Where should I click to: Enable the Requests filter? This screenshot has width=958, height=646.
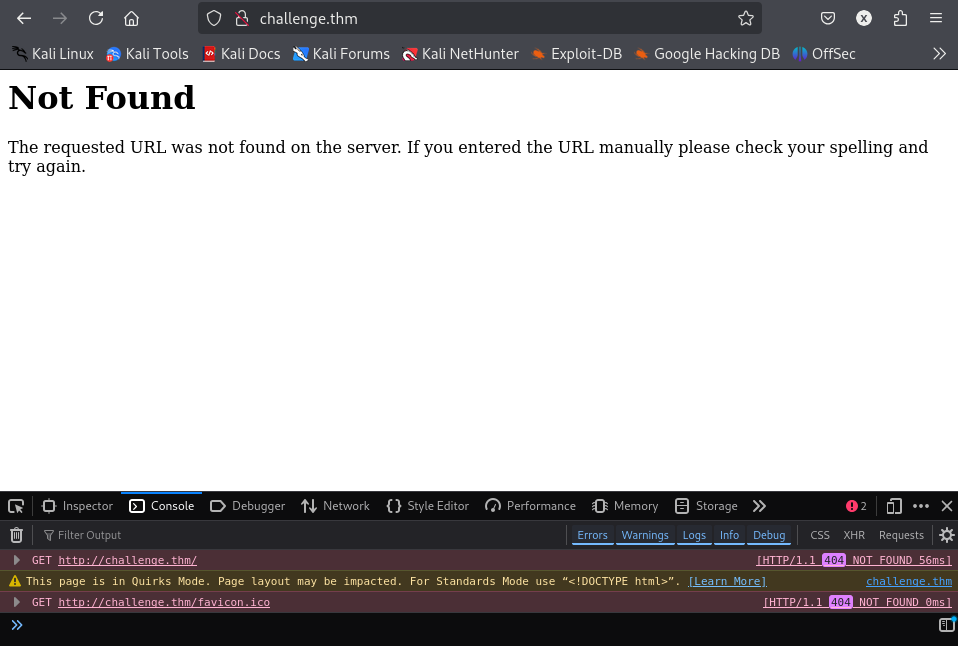point(901,535)
